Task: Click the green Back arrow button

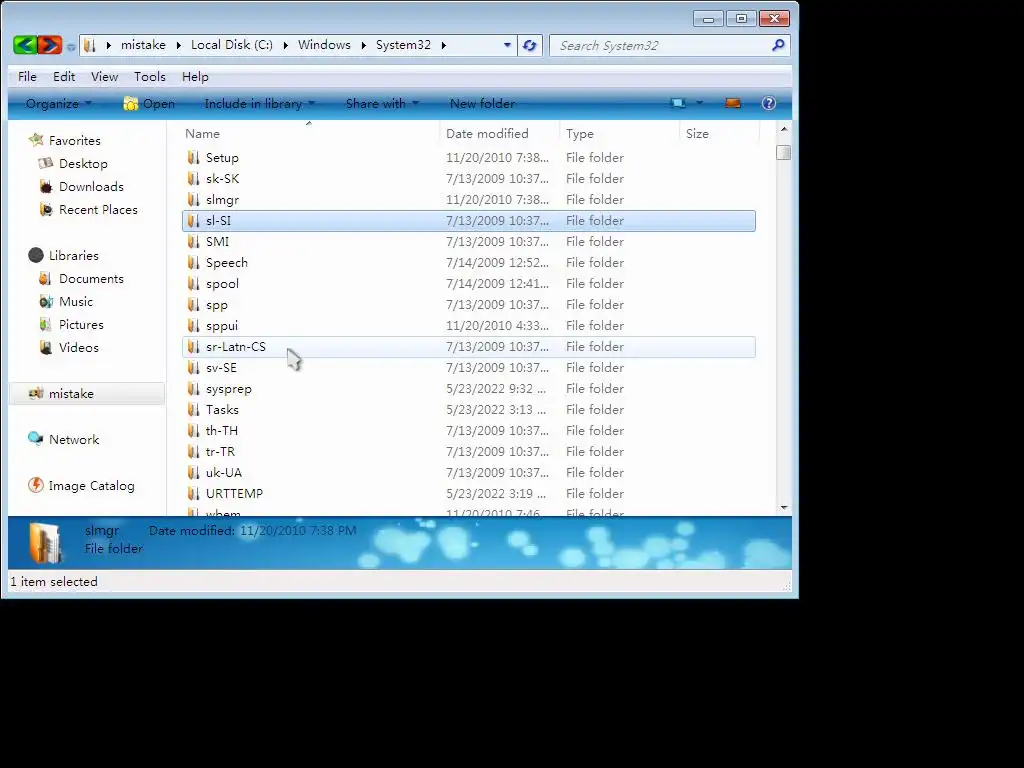Action: [x=25, y=45]
